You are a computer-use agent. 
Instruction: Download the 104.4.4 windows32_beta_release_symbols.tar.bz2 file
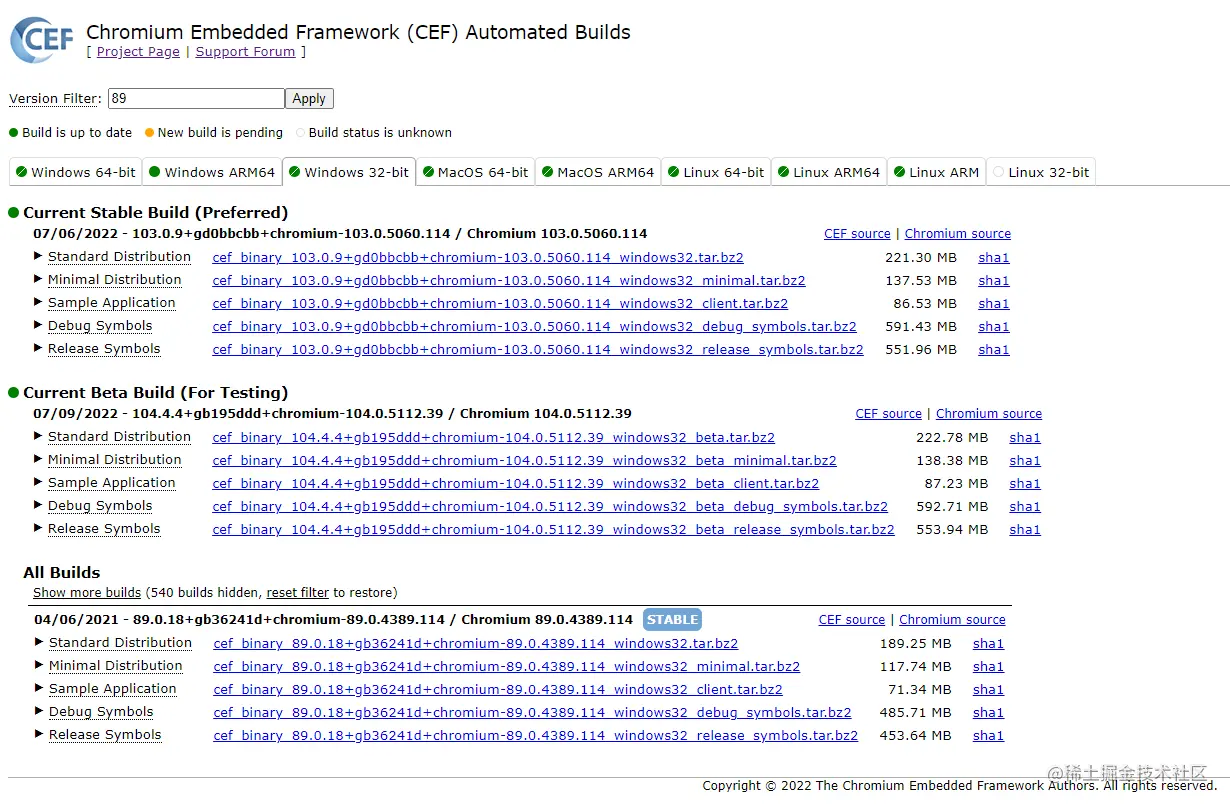pyautogui.click(x=553, y=530)
